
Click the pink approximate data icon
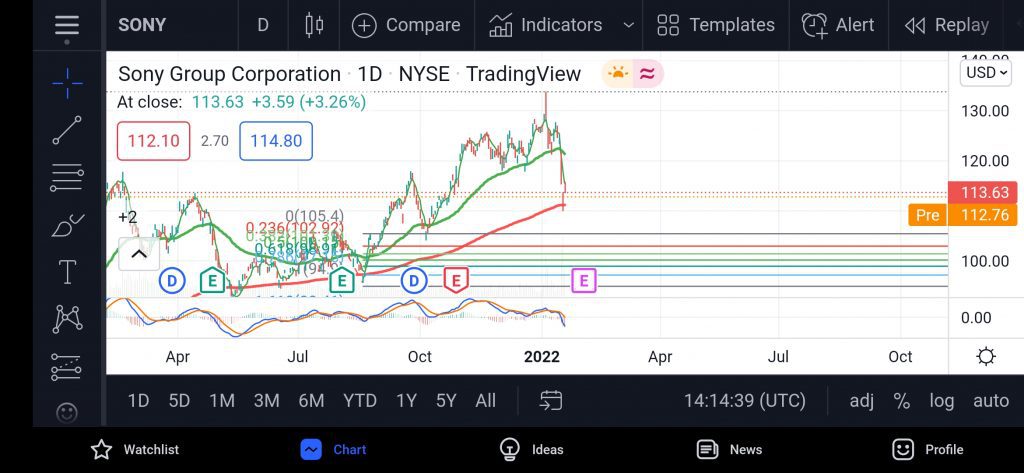647,74
